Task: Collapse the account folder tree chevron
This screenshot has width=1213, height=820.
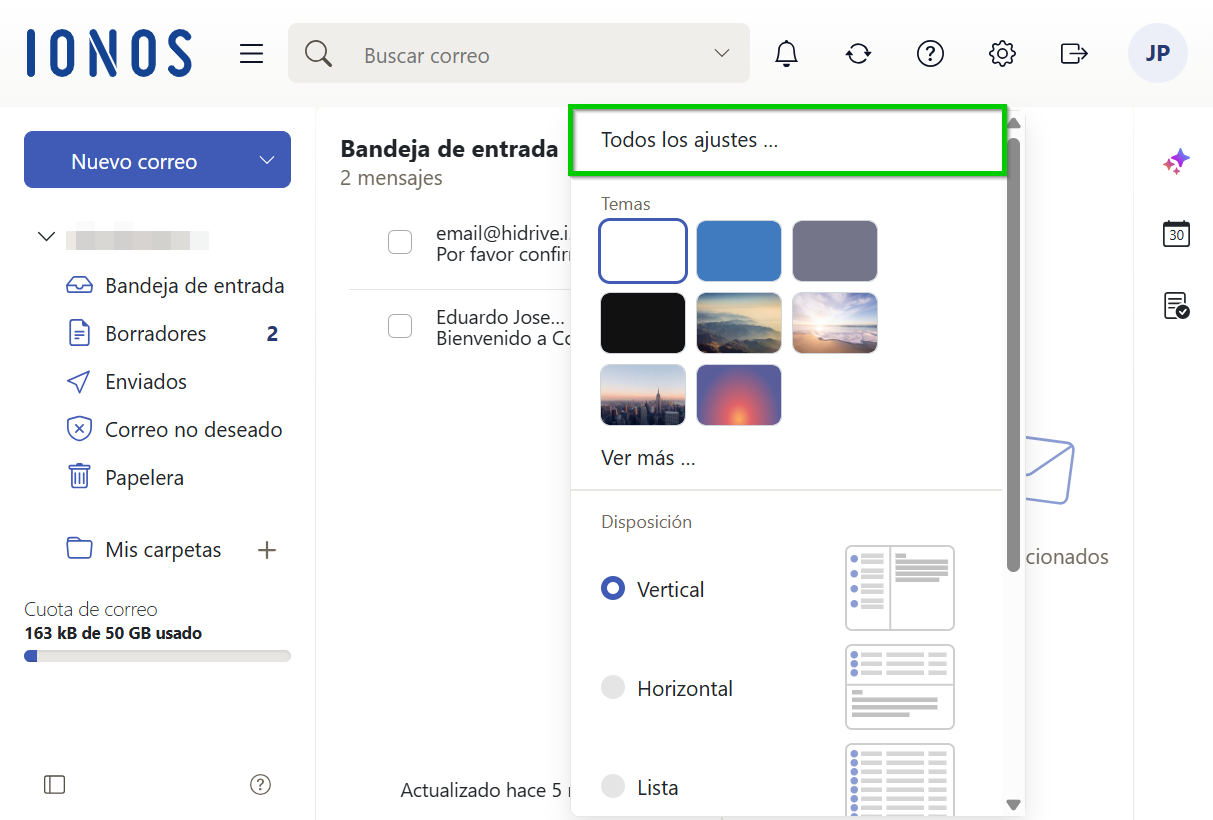Action: [46, 237]
